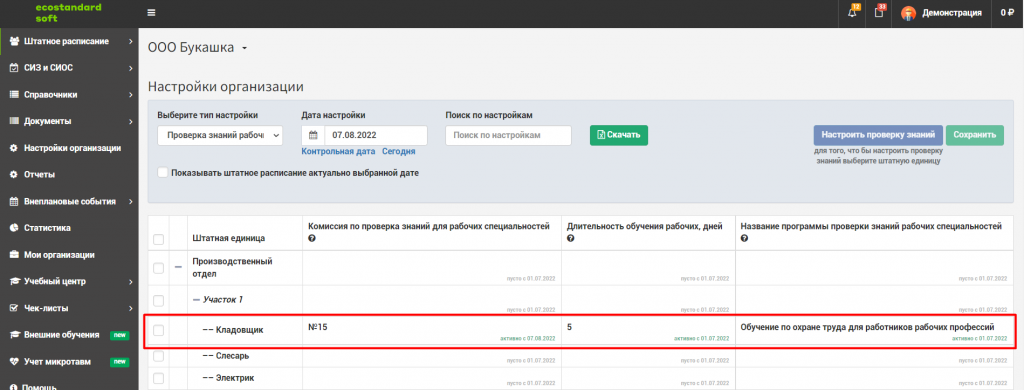The width and height of the screenshot is (1024, 390).
Task: Tick the Кладовщик row checkbox
Action: (158, 331)
